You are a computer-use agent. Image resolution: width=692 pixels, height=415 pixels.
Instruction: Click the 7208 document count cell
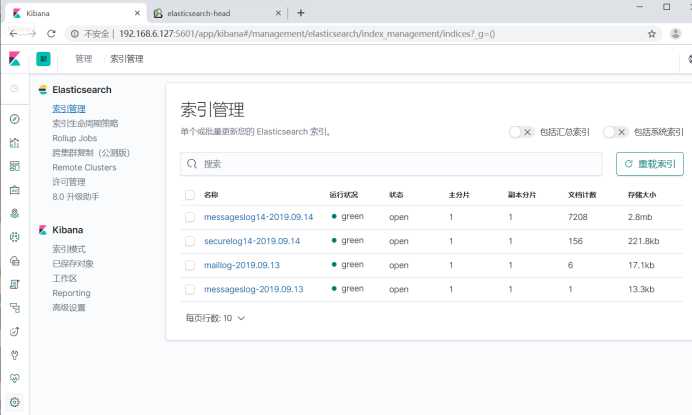pos(577,217)
